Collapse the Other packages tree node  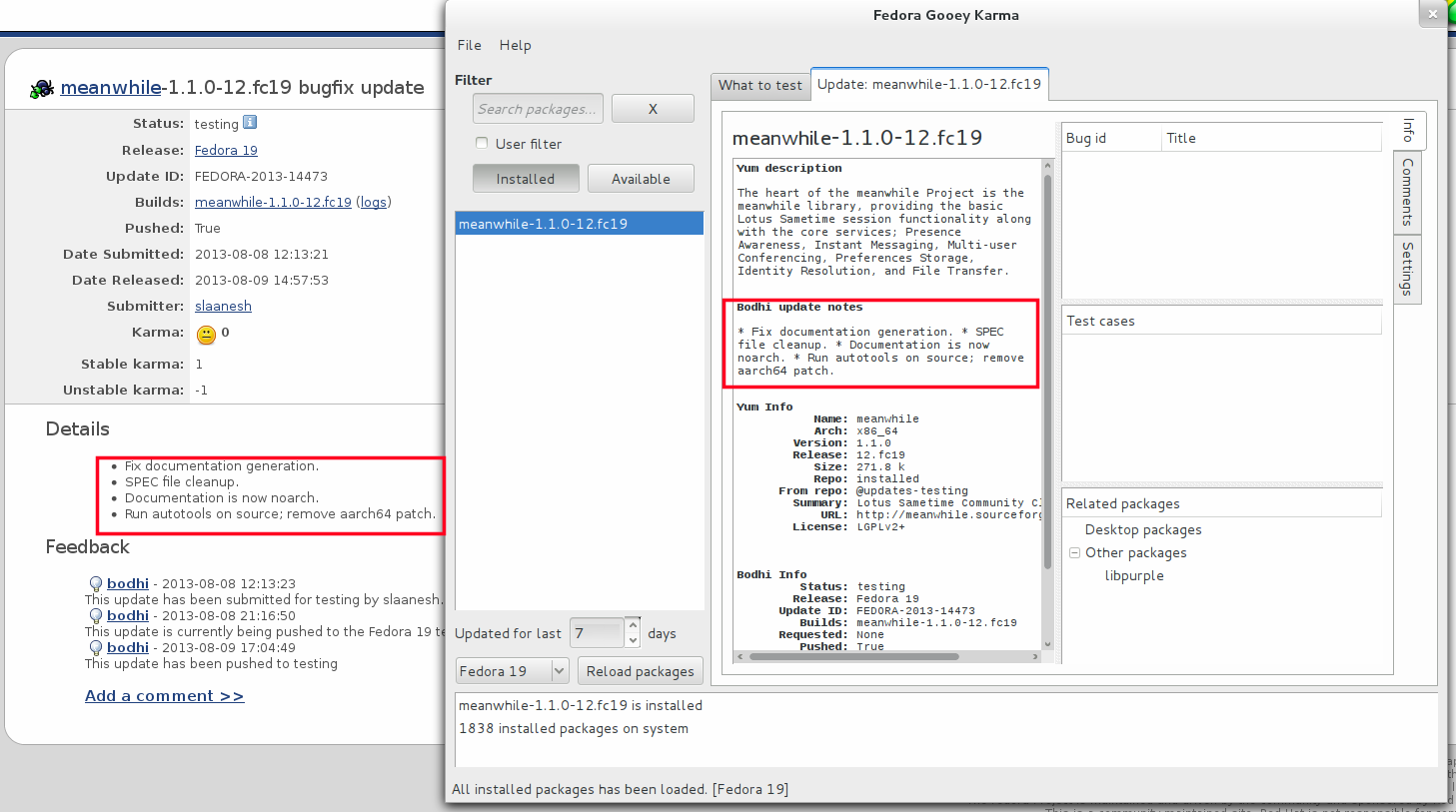pos(1074,552)
